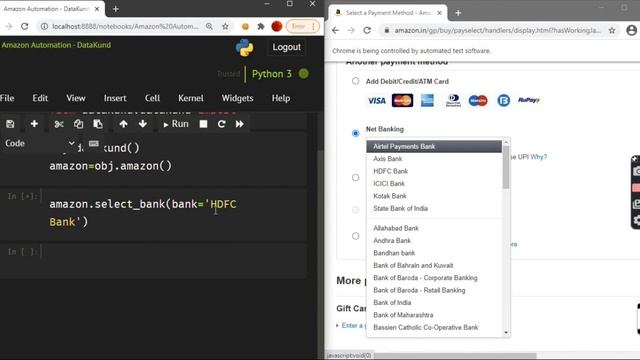
Task: Open the Amazon Automation - DataKund notebook title
Action: (56, 45)
